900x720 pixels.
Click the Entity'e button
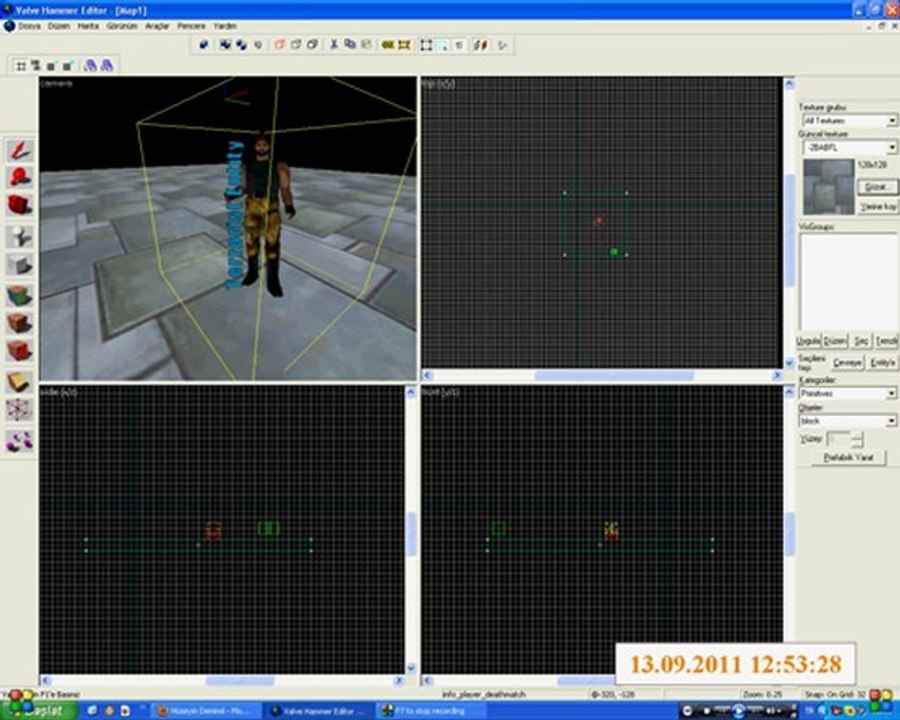[x=883, y=363]
